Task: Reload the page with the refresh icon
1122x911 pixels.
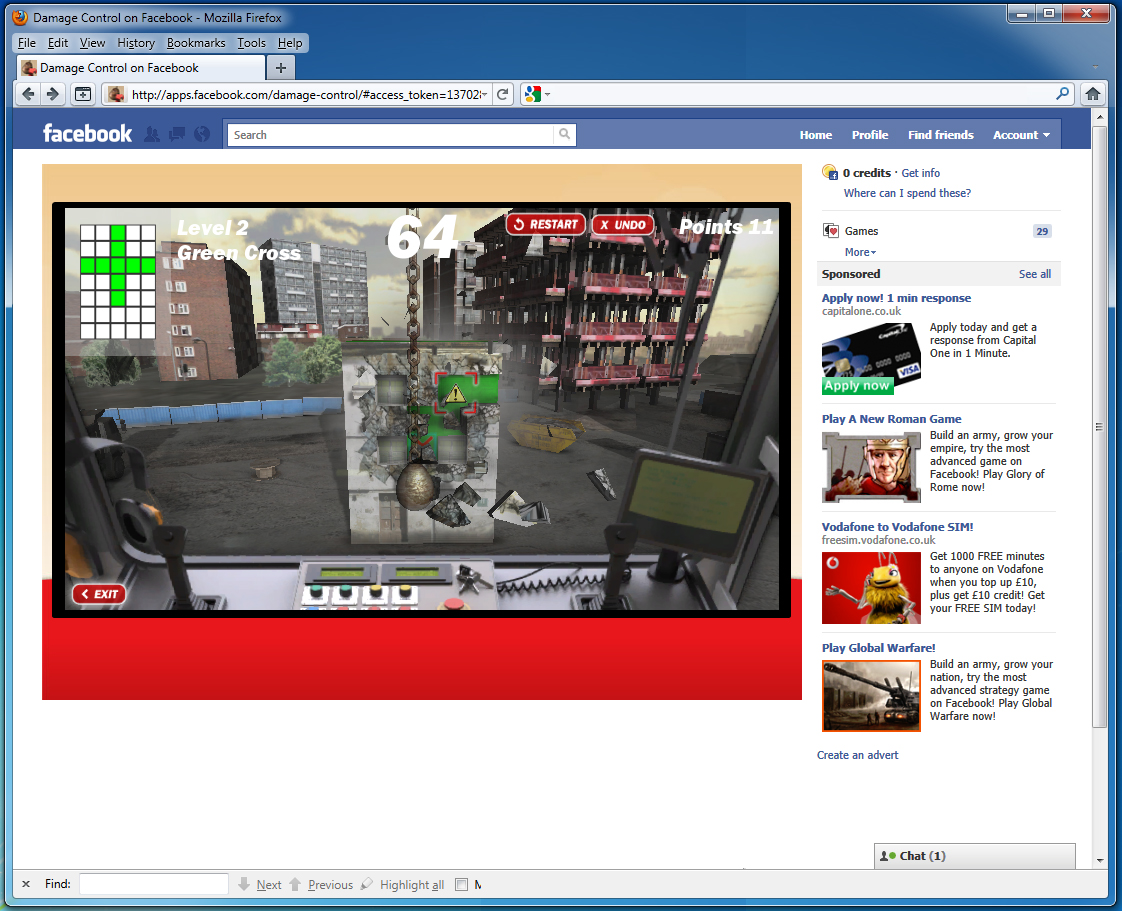Action: (504, 94)
